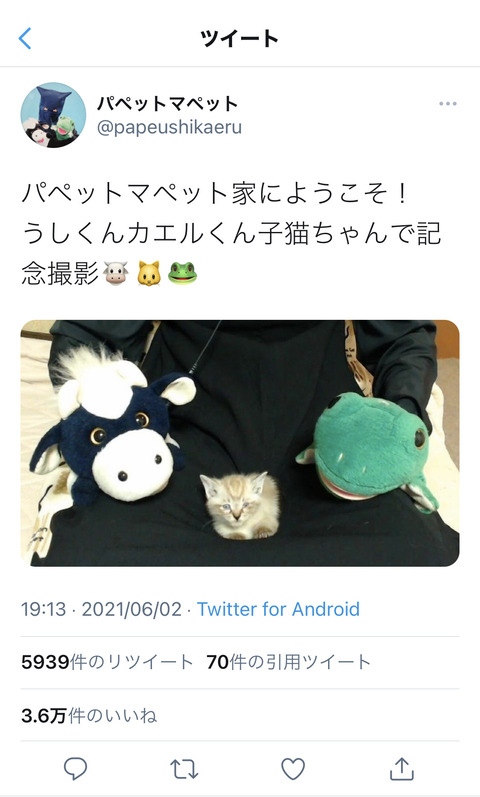Tap the share upload icon
Screen dimensions: 480x797
point(402,769)
